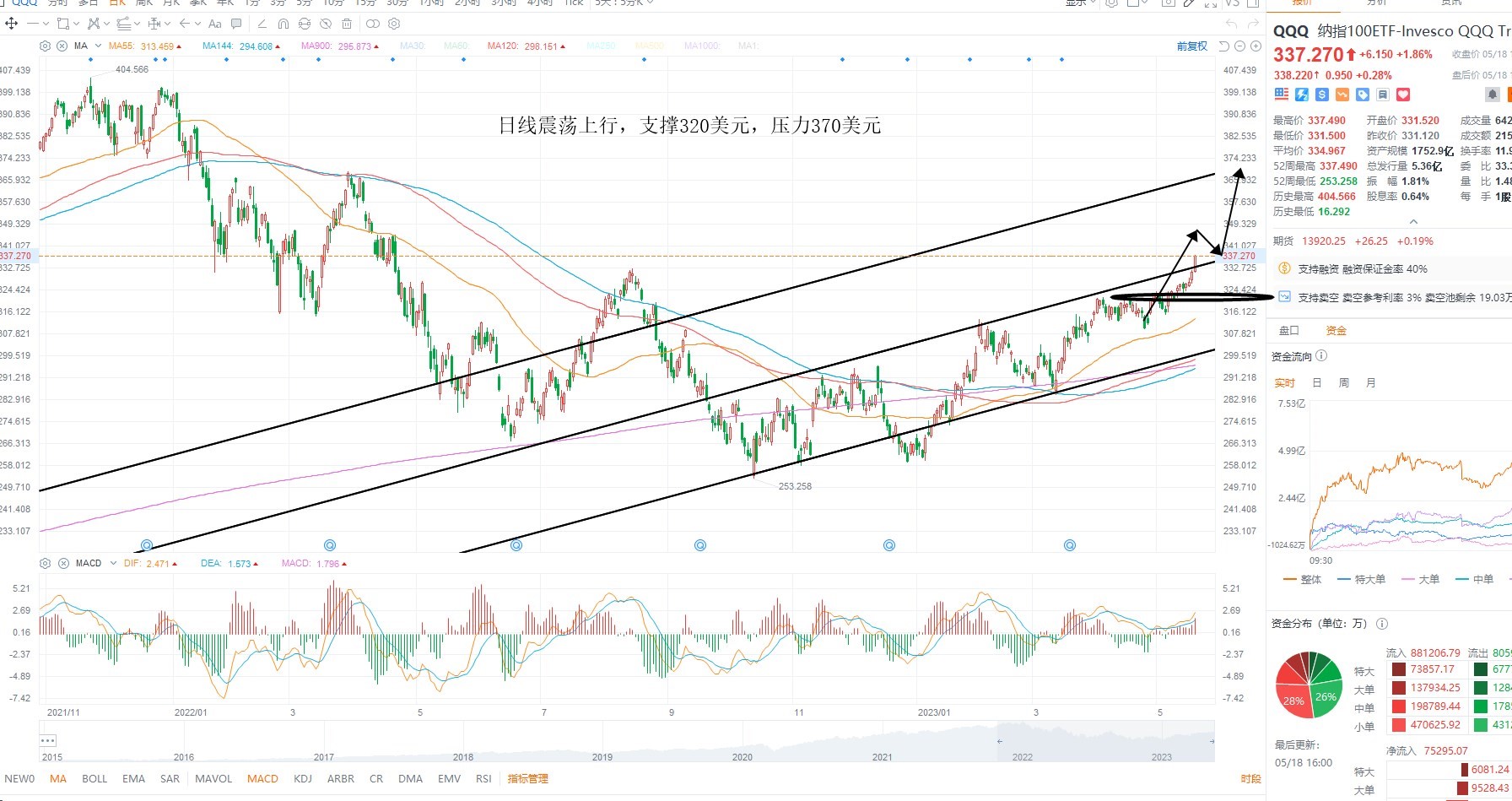1512x801 pixels.
Task: Click the 支持卖空 short selling row
Action: (x=1393, y=297)
